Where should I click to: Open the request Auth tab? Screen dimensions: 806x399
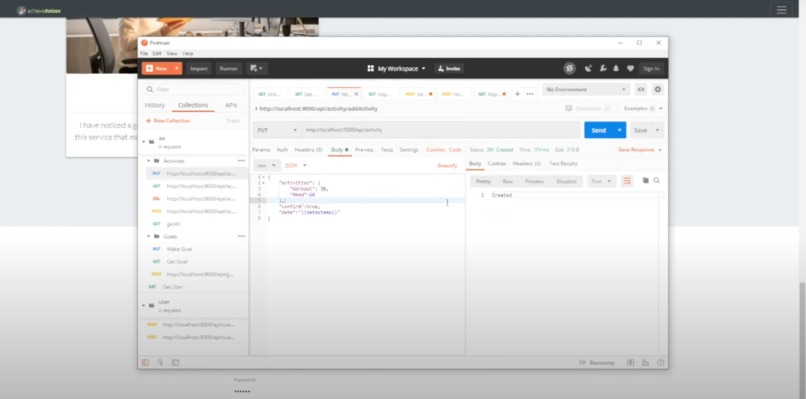pos(282,150)
